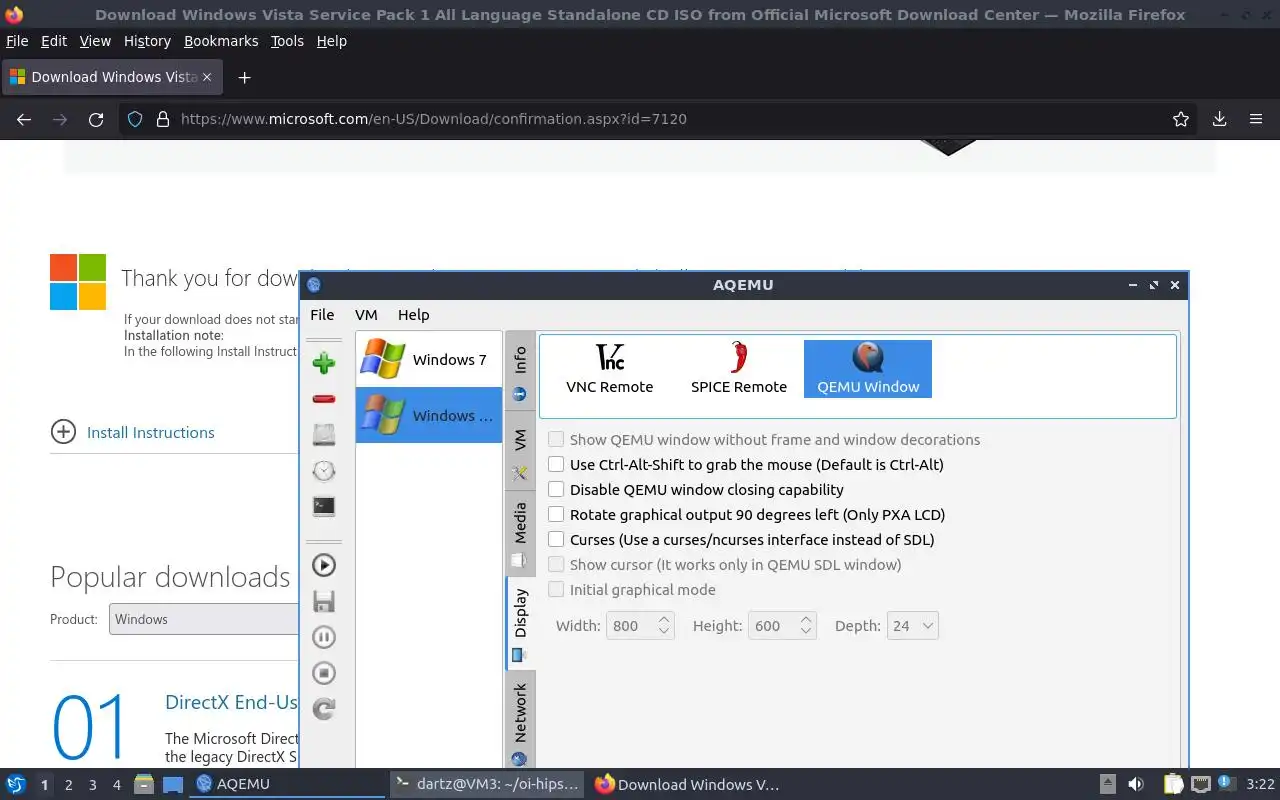1280x800 pixels.
Task: Select the second highlighted Windows VM entry
Action: [429, 415]
